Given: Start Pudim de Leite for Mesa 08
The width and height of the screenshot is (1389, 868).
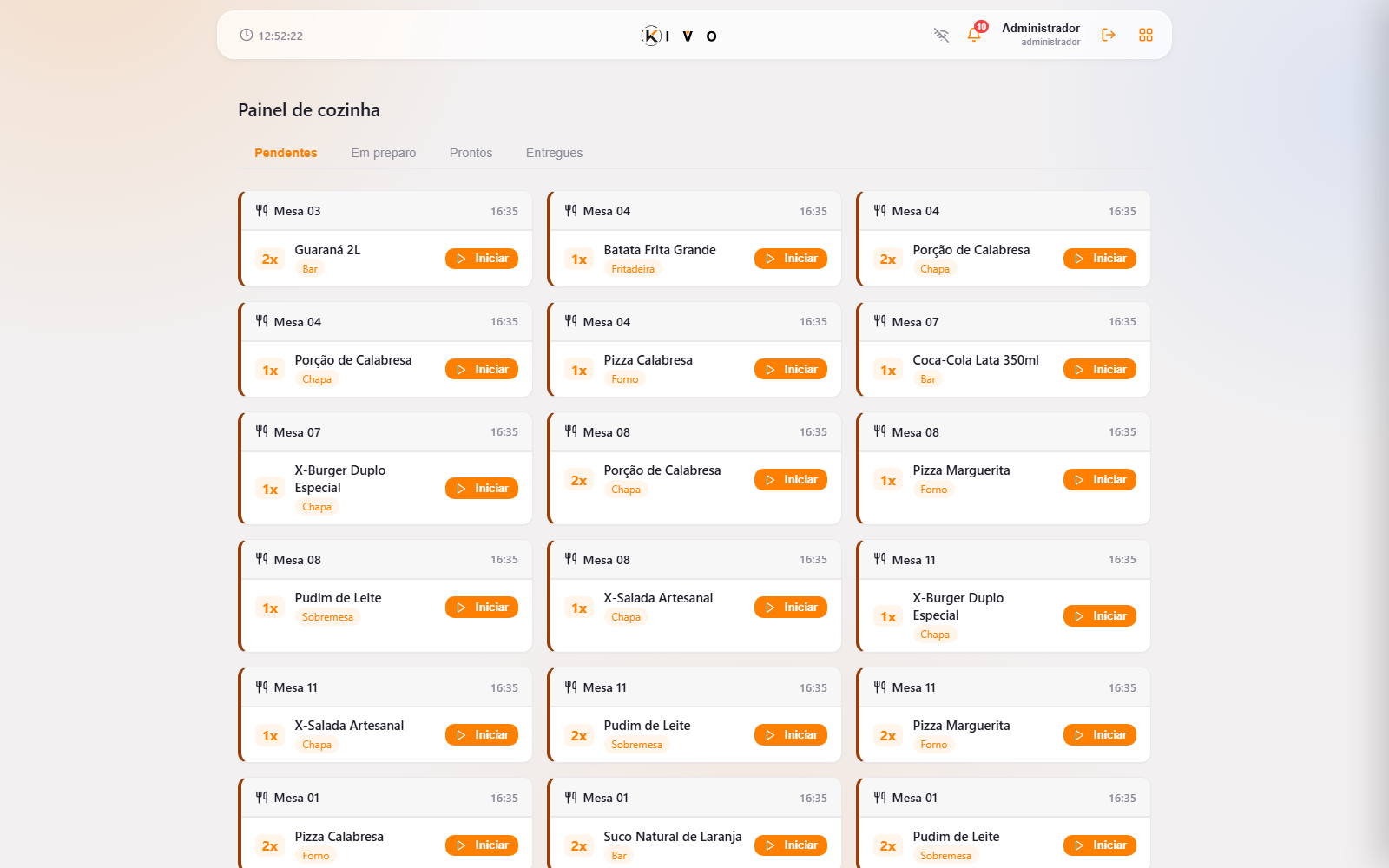Looking at the screenshot, I should coord(482,607).
